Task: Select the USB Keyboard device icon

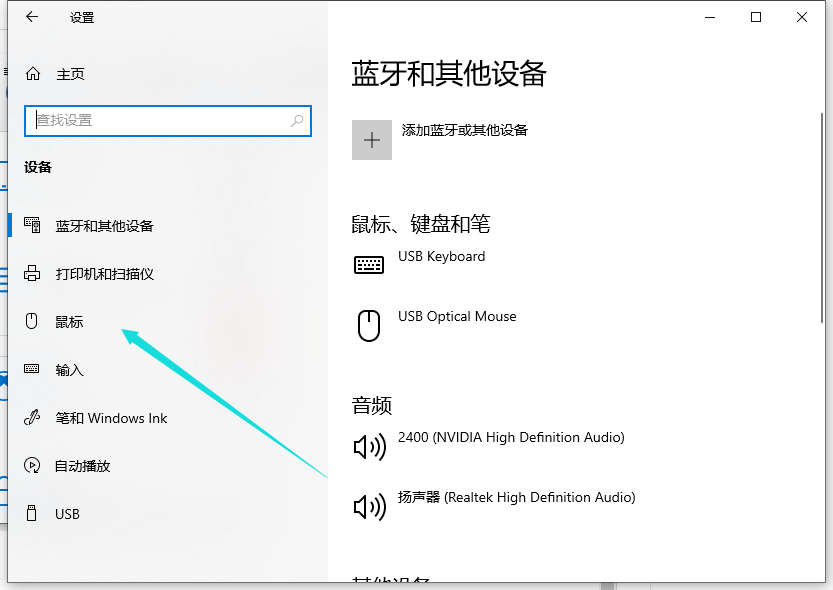Action: [x=369, y=265]
